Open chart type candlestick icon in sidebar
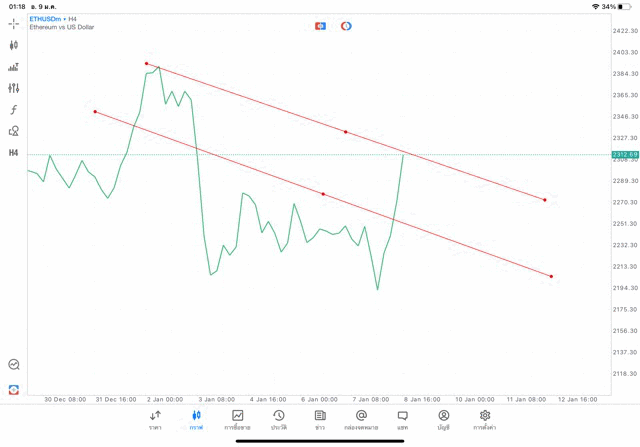 pyautogui.click(x=14, y=45)
